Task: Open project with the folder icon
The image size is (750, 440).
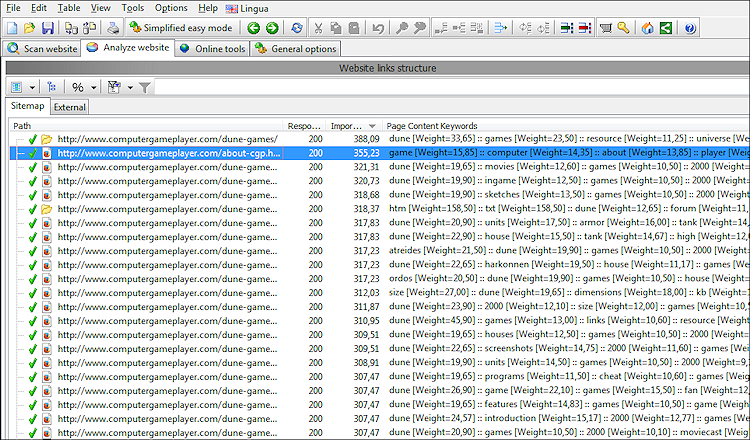Action: point(30,28)
